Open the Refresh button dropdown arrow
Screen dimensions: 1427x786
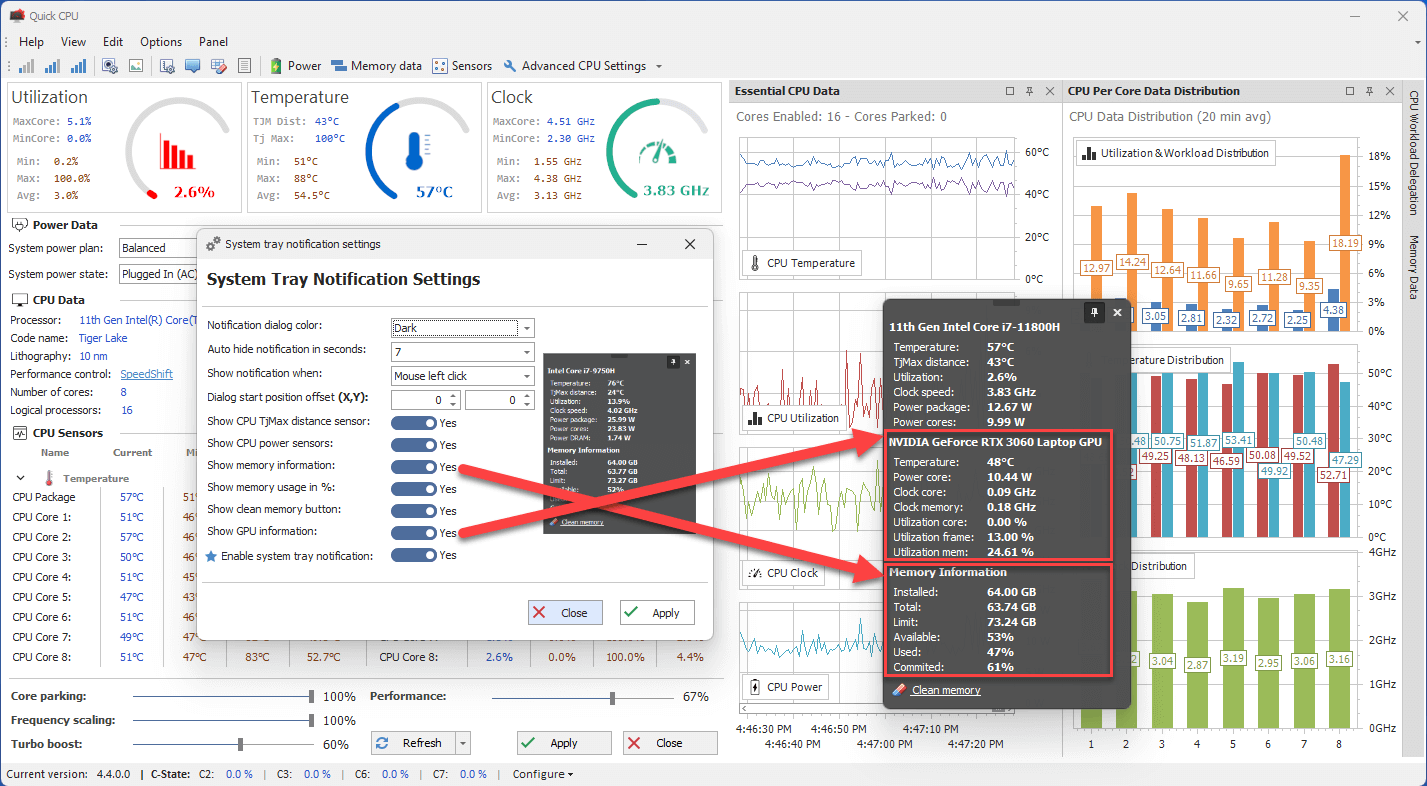click(x=462, y=743)
